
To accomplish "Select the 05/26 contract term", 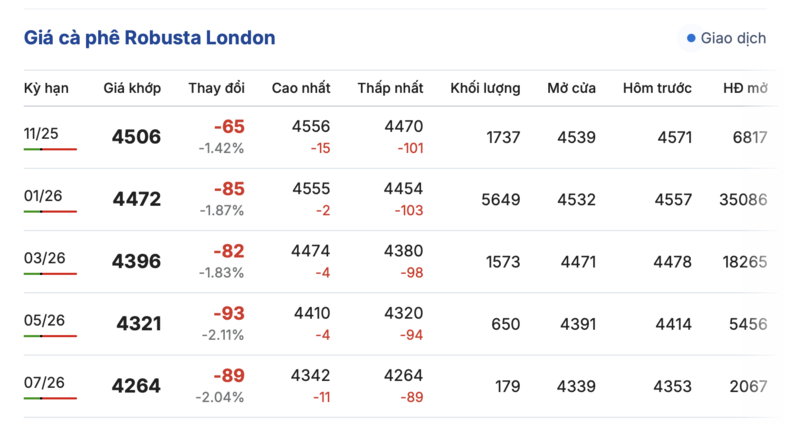I will [x=43, y=320].
